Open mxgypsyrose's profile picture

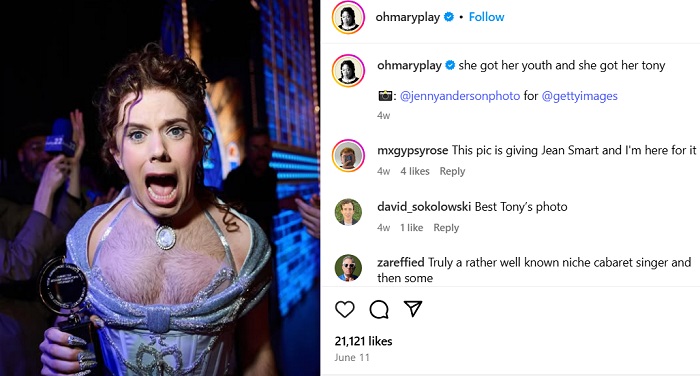pos(348,155)
